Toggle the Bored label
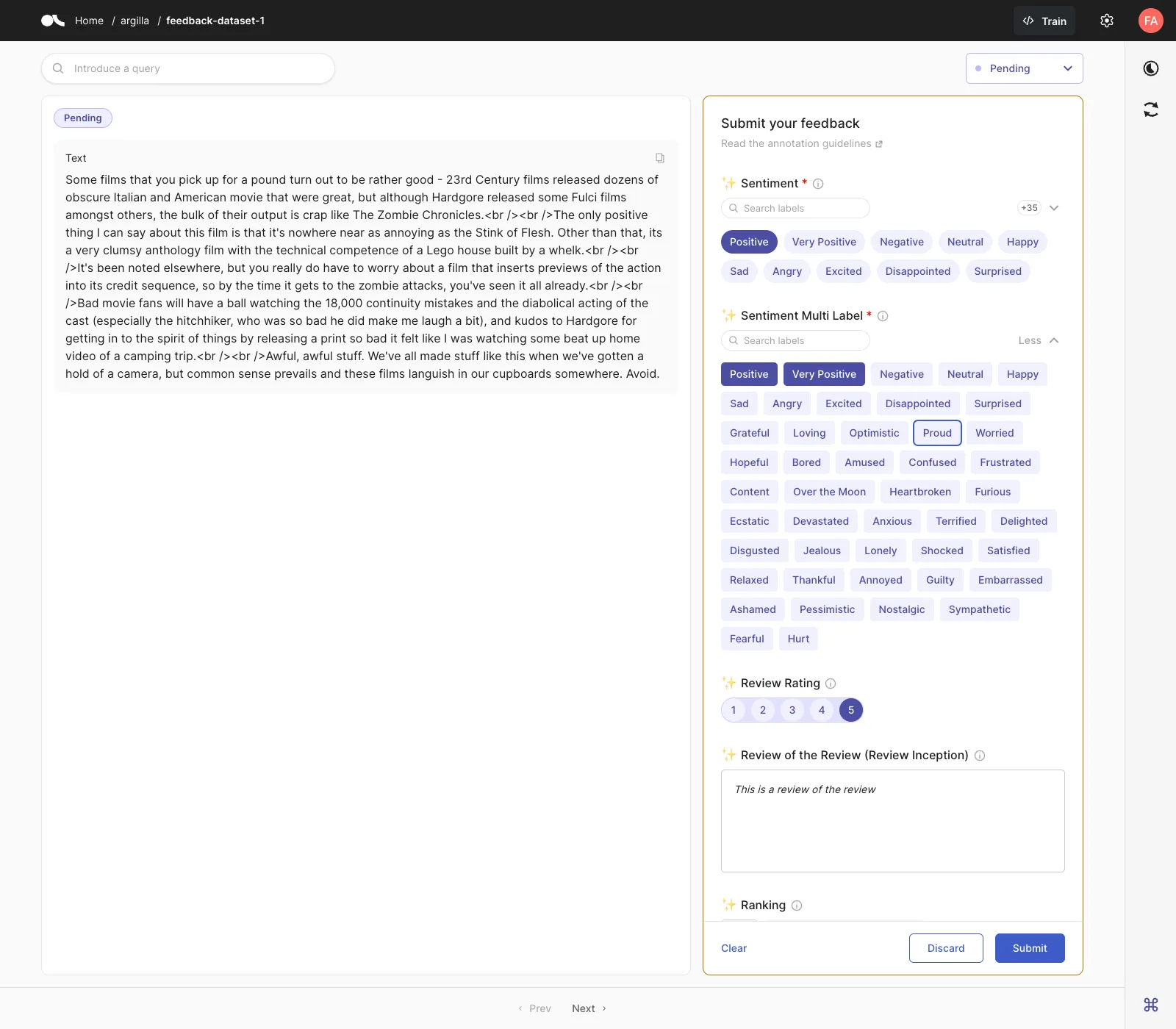Viewport: 1176px width, 1029px height. [806, 462]
